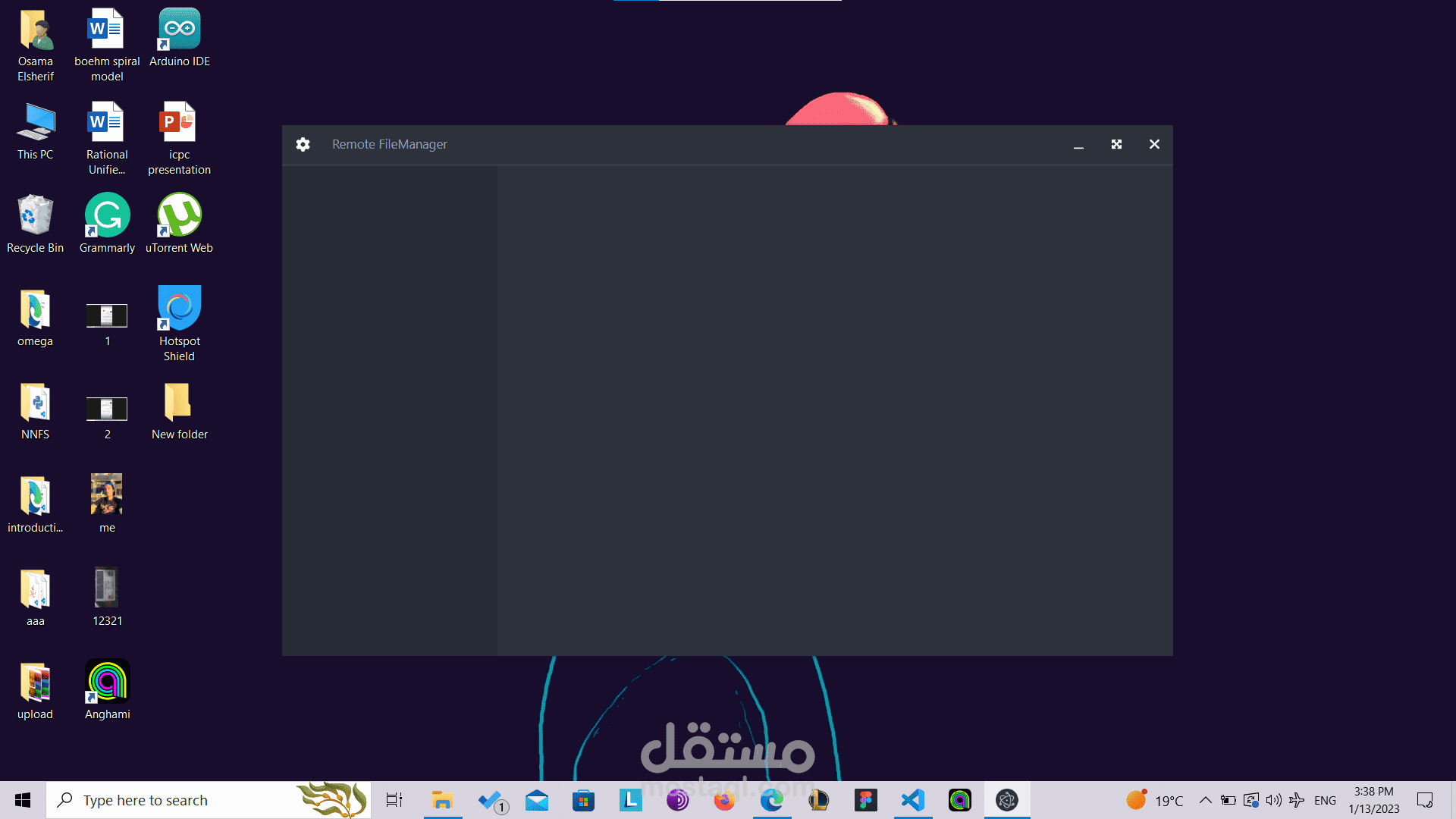Open Figma from the taskbar
1456x819 pixels.
(x=865, y=800)
